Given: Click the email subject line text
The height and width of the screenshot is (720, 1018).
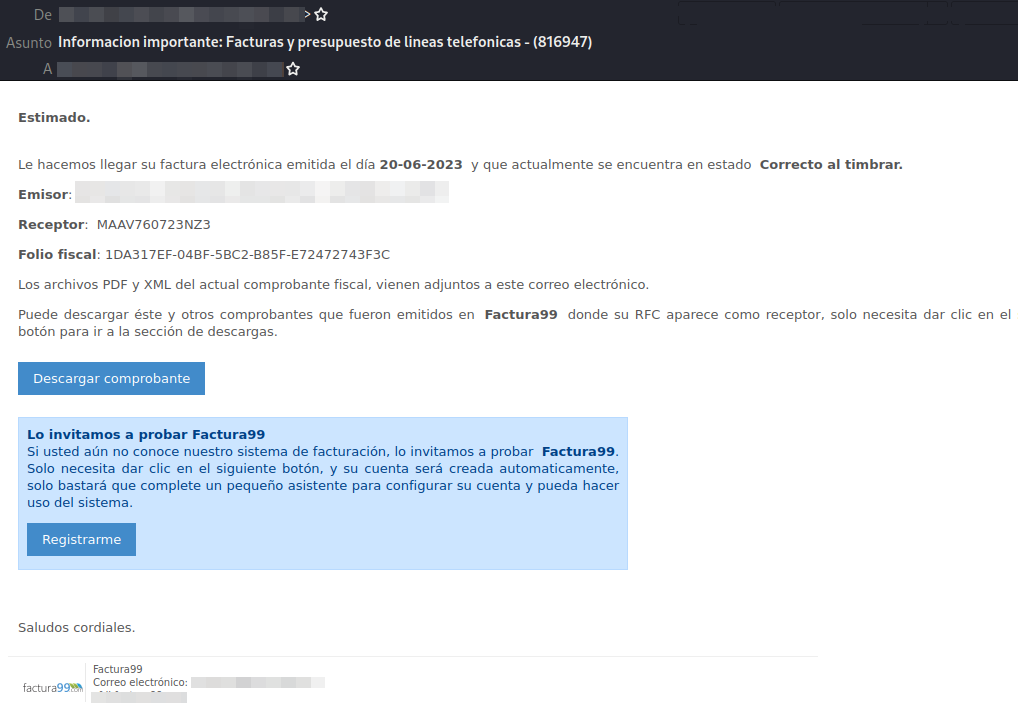Looking at the screenshot, I should pyautogui.click(x=325, y=42).
